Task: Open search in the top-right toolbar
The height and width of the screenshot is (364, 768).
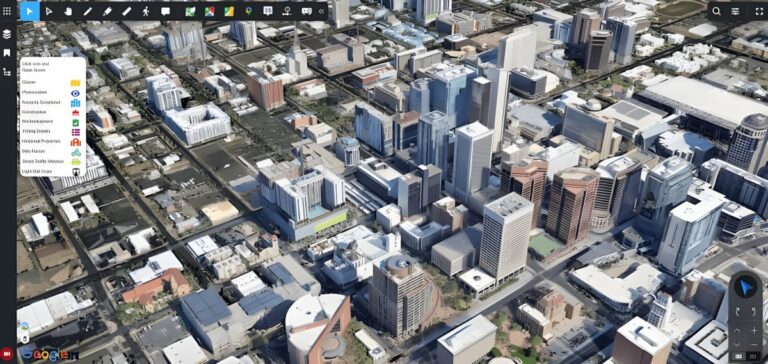Action: 716,11
